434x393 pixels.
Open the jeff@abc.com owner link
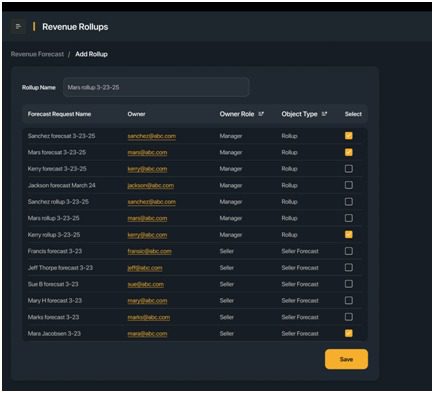[145, 268]
